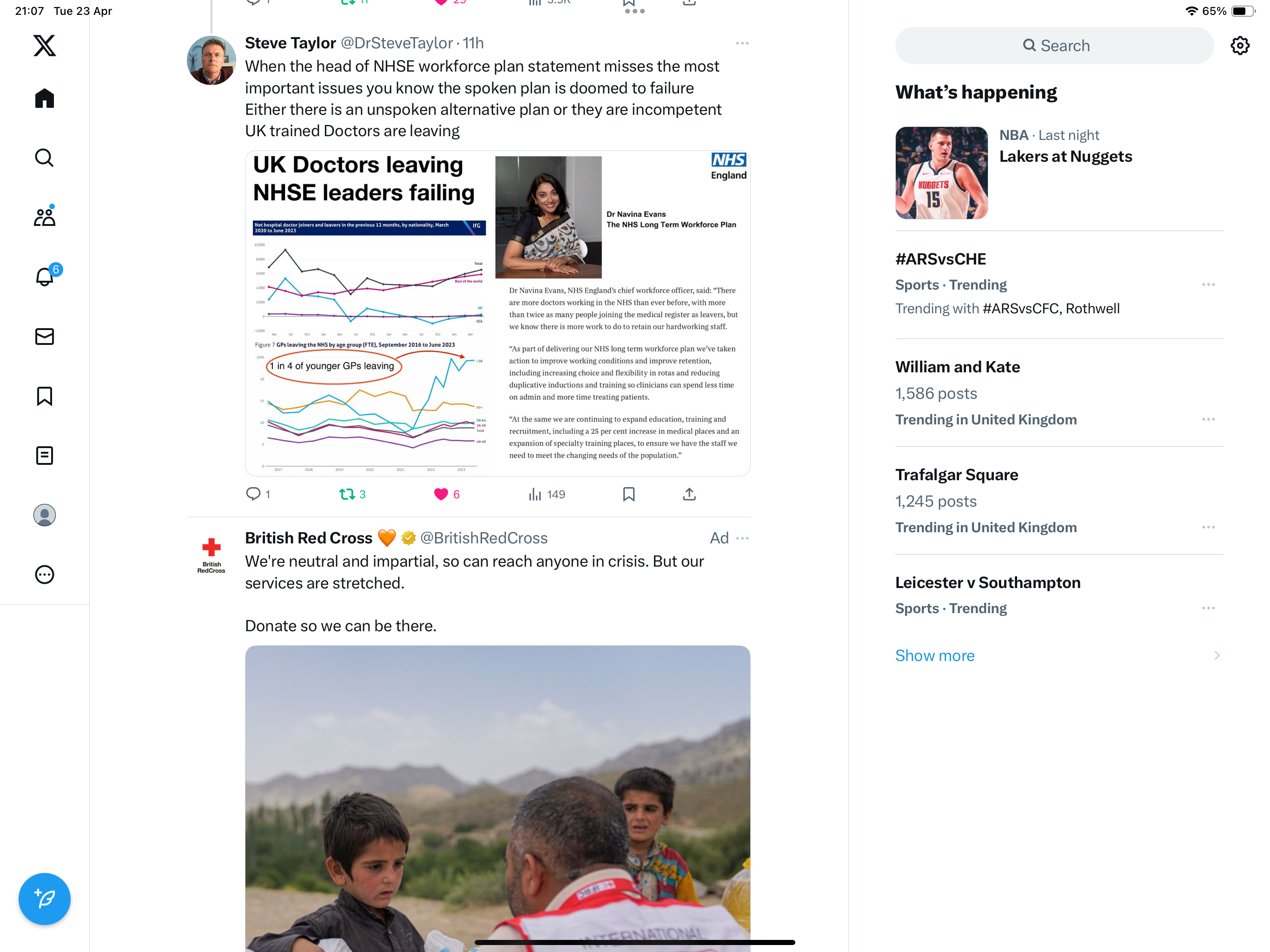
Task: Compose a new post
Action: (x=44, y=899)
